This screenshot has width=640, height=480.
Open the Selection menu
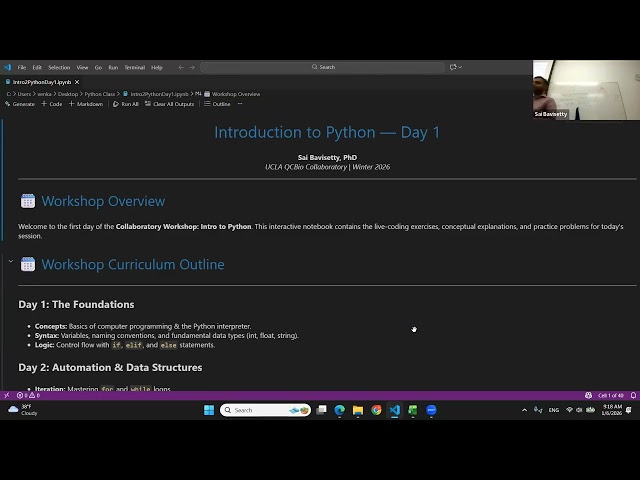click(59, 67)
